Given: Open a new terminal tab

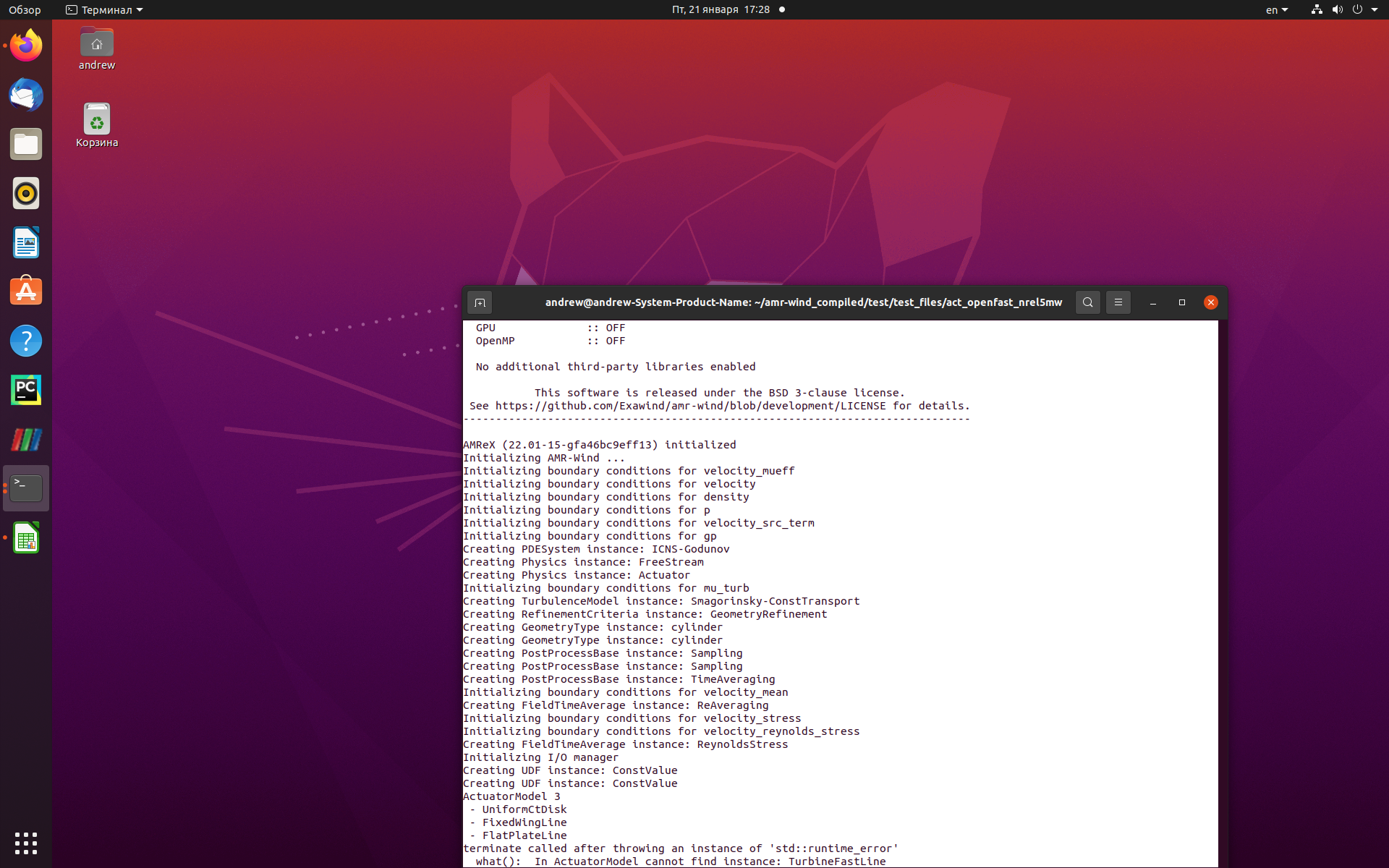Looking at the screenshot, I should pos(480,302).
